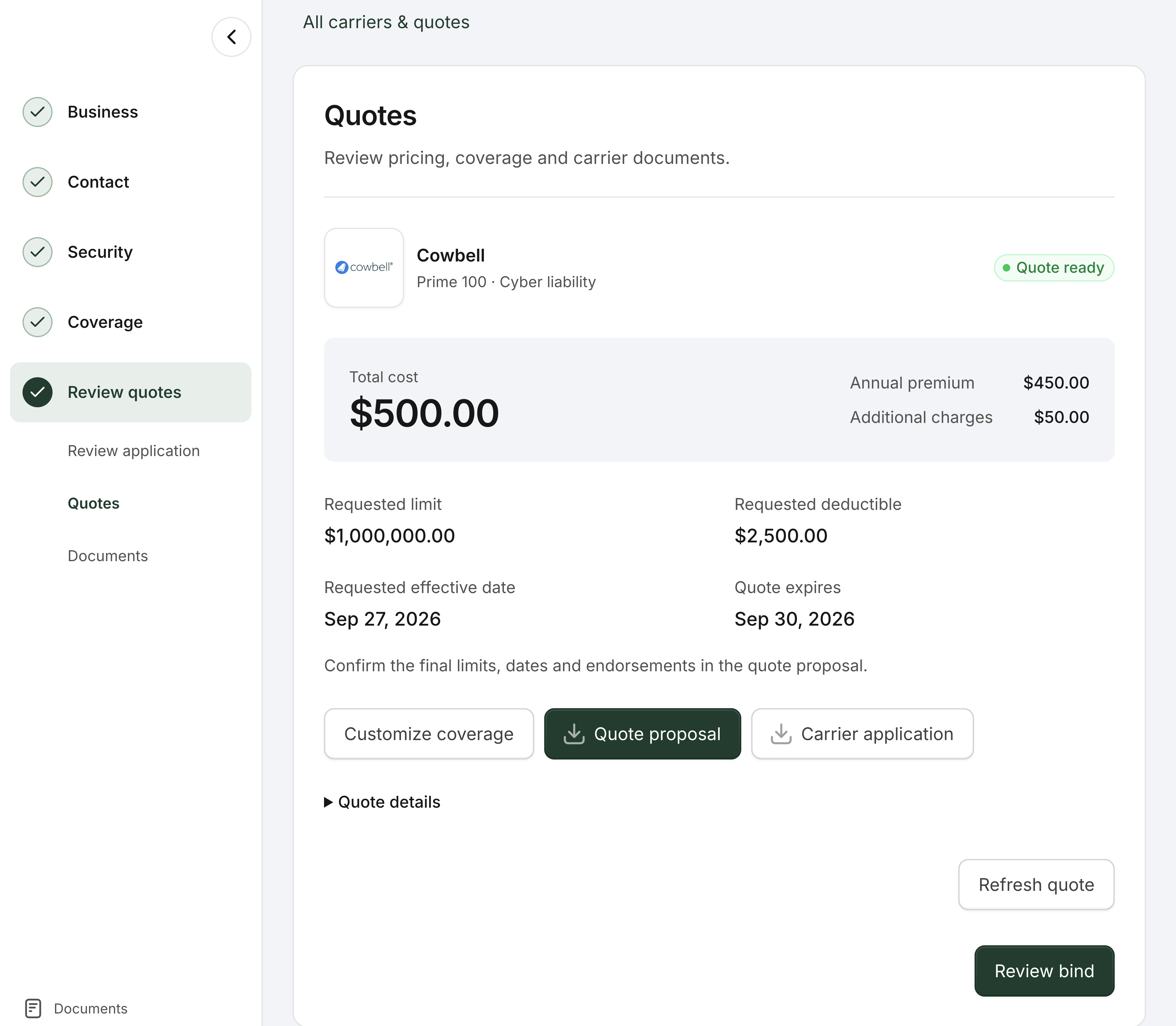Click download icon on Quote proposal button
The height and width of the screenshot is (1026, 1176).
574,734
